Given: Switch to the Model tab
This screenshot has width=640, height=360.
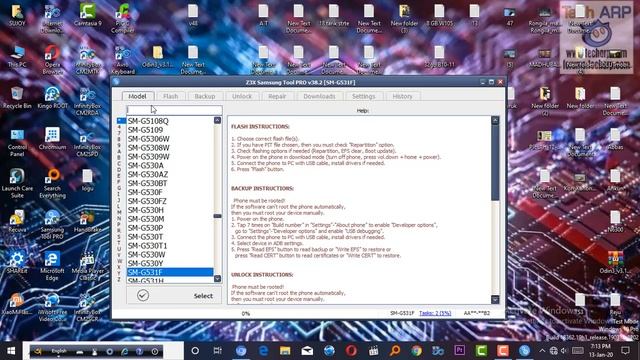Looking at the screenshot, I should (138, 96).
